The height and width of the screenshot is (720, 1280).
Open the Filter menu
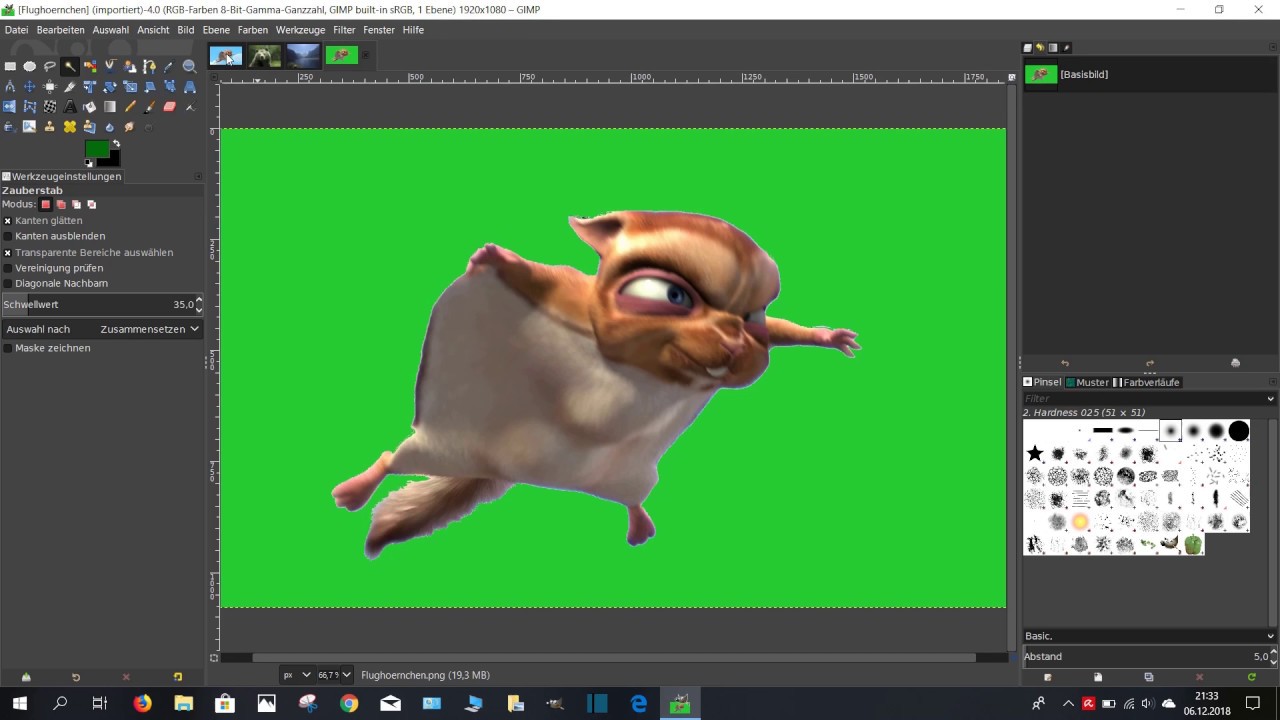pyautogui.click(x=344, y=30)
